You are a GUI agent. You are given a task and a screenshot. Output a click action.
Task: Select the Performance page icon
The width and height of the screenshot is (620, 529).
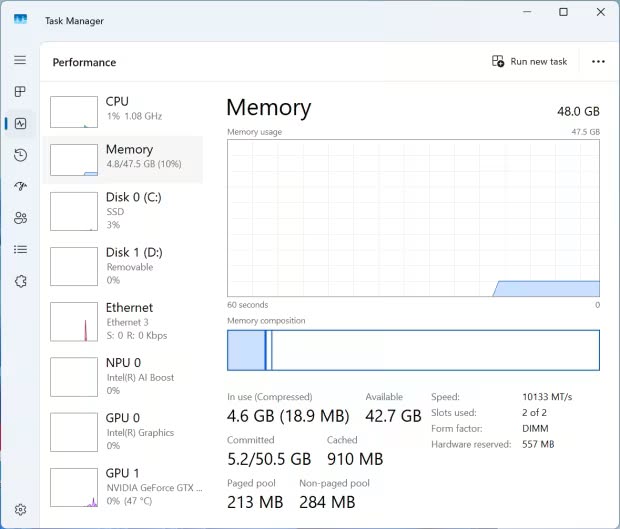(x=20, y=123)
